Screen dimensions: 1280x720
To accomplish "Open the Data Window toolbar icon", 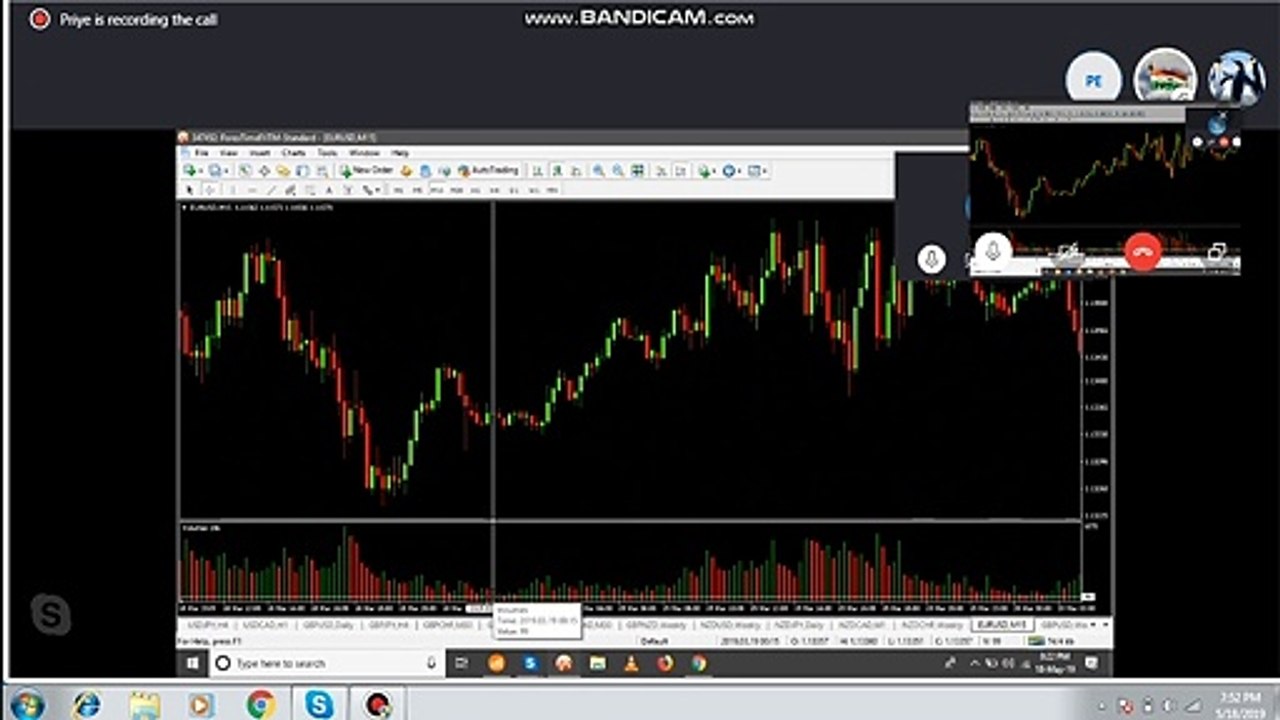I will click(264, 171).
